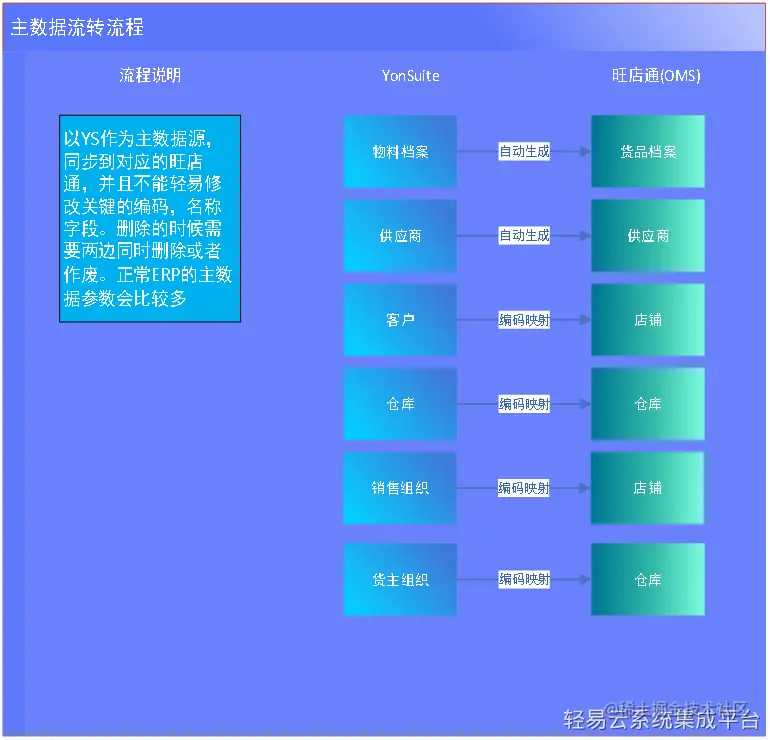
Task: Select the 旺店通 供应商 box
Action: [x=648, y=236]
